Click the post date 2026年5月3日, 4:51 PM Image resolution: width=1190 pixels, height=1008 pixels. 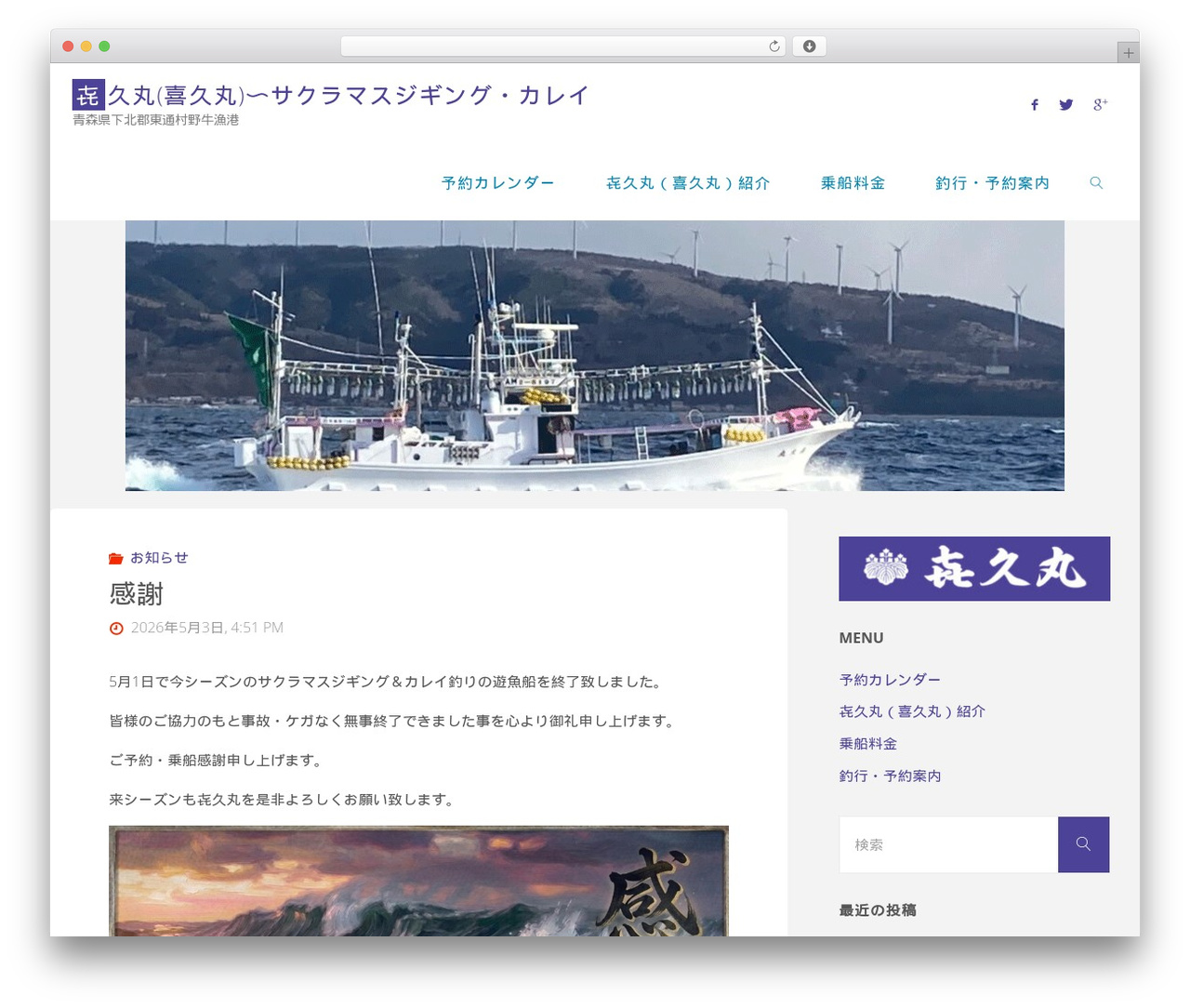pos(207,628)
